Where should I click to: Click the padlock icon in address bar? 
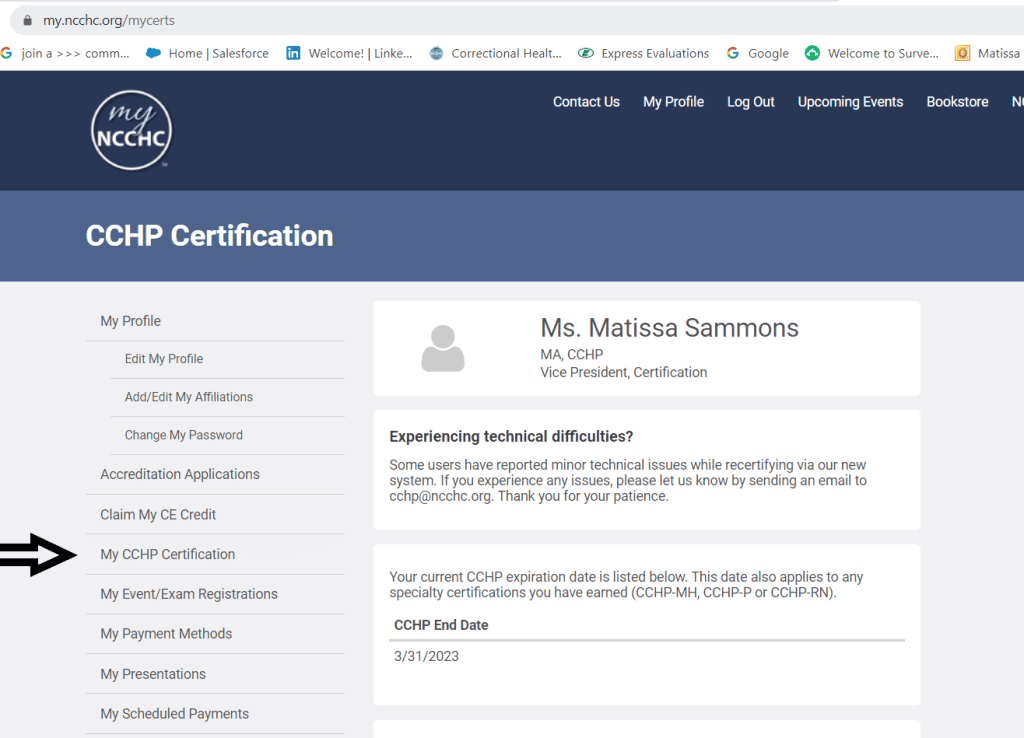pos(27,20)
